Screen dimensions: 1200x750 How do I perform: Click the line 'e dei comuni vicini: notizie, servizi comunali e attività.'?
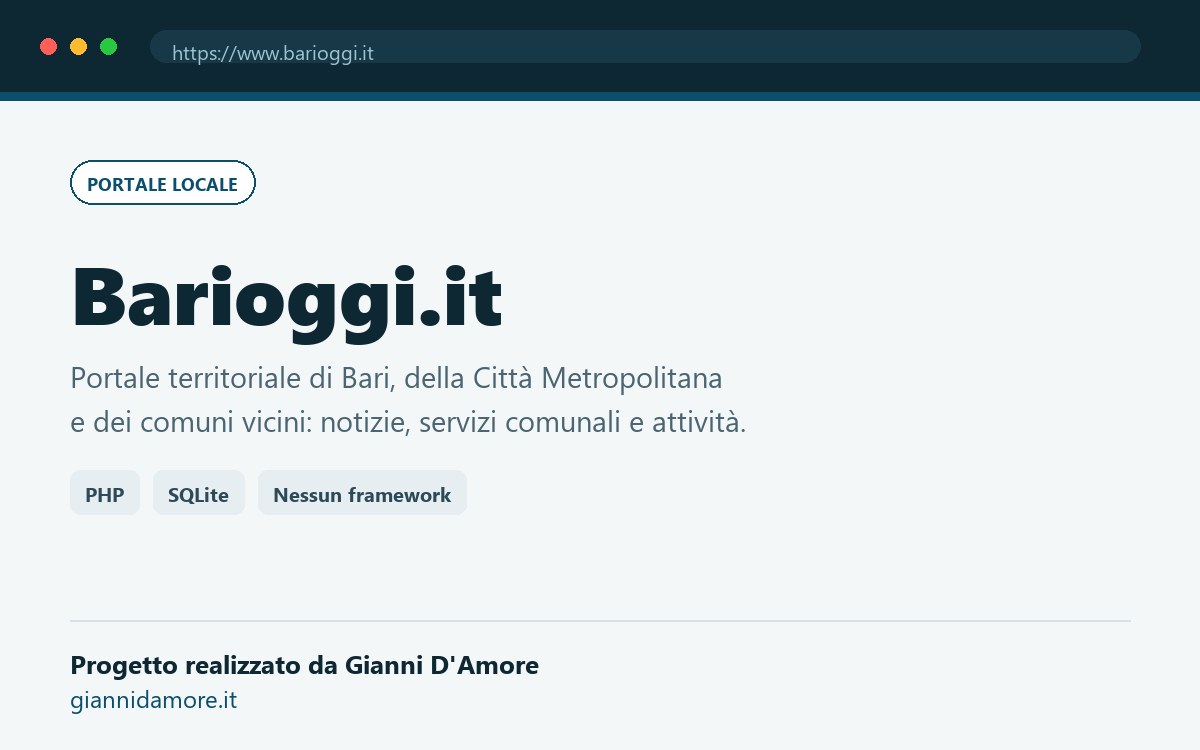coord(408,422)
